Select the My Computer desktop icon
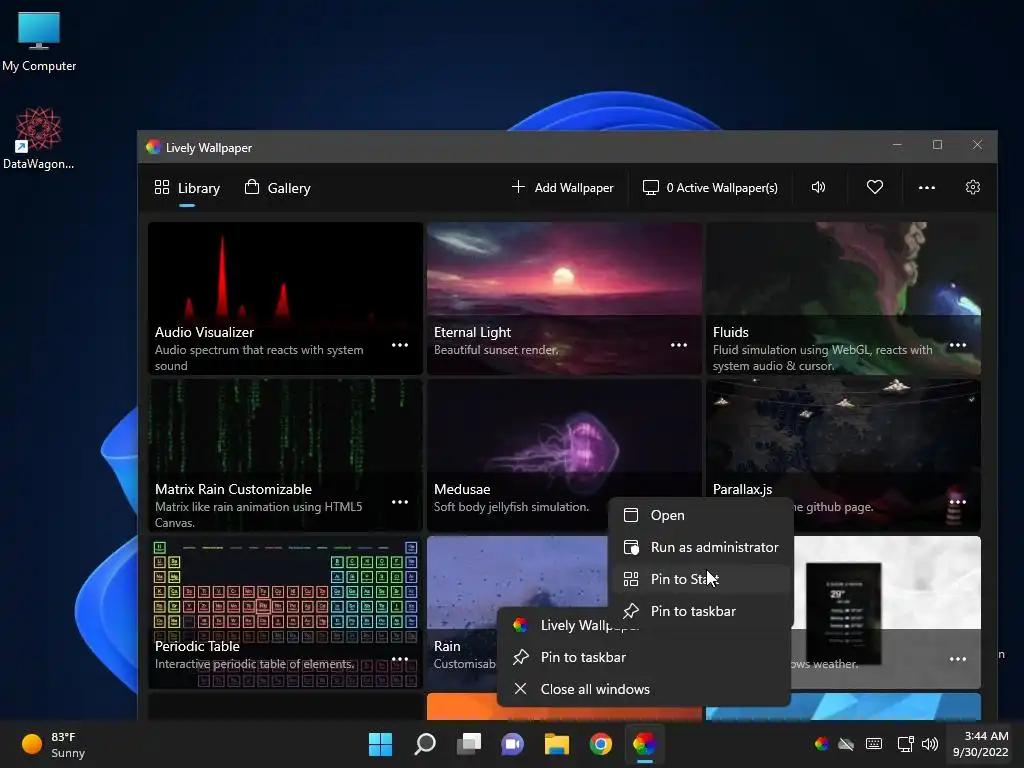The height and width of the screenshot is (768, 1024). pos(39,41)
